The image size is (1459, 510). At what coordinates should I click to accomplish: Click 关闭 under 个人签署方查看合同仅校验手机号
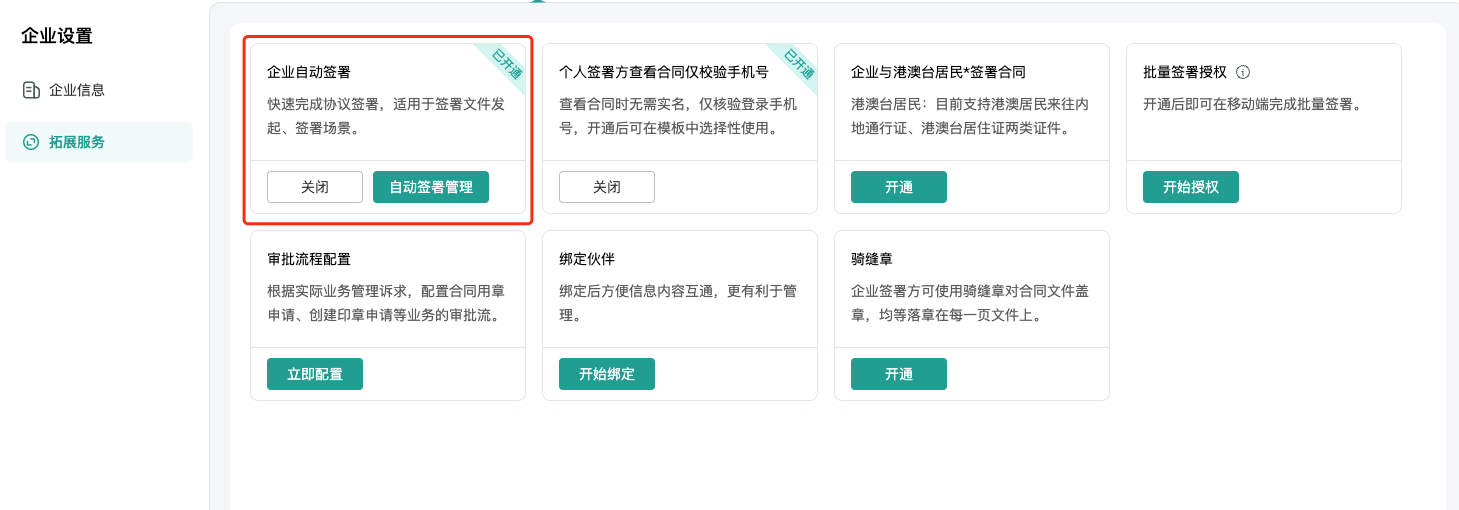607,187
